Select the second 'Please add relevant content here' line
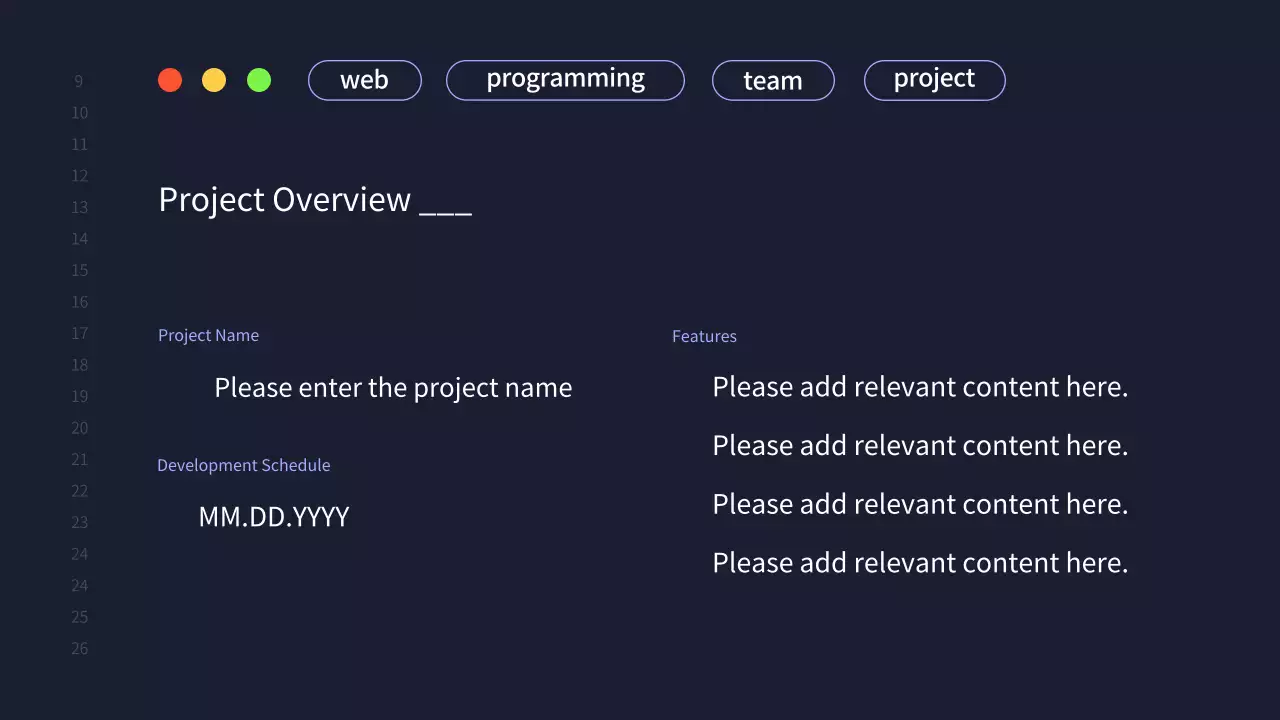The height and width of the screenshot is (720, 1280). tap(920, 446)
